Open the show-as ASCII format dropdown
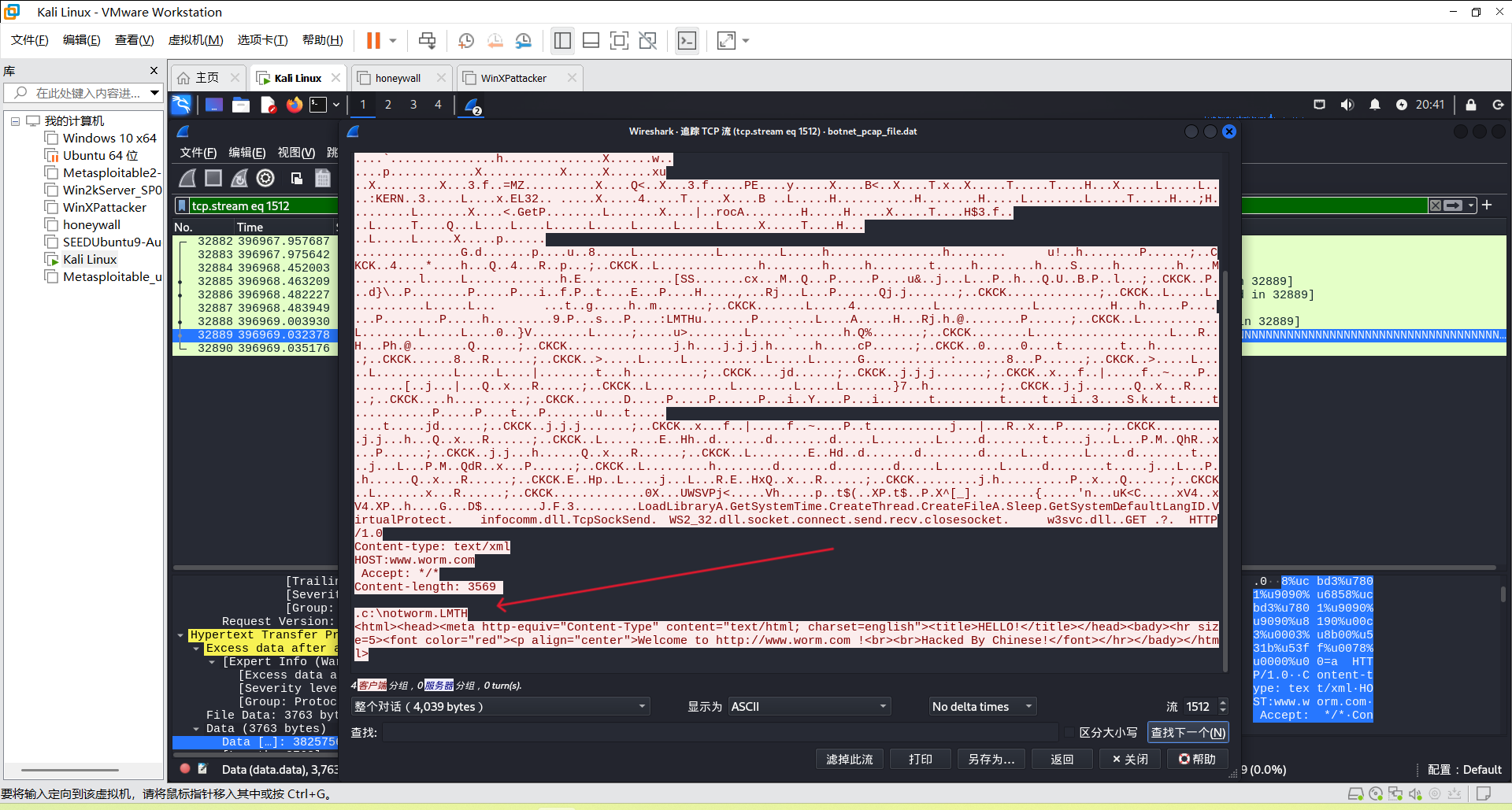 pyautogui.click(x=810, y=707)
